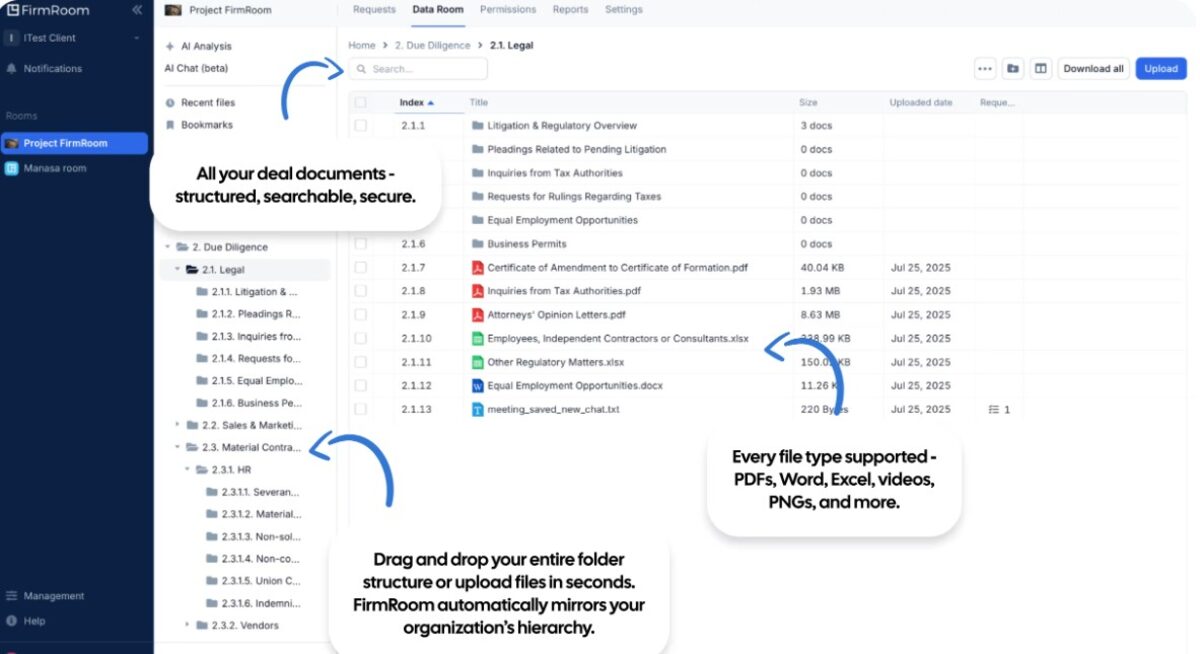This screenshot has height=654, width=1200.
Task: Switch to the Requests tab
Action: 374,10
